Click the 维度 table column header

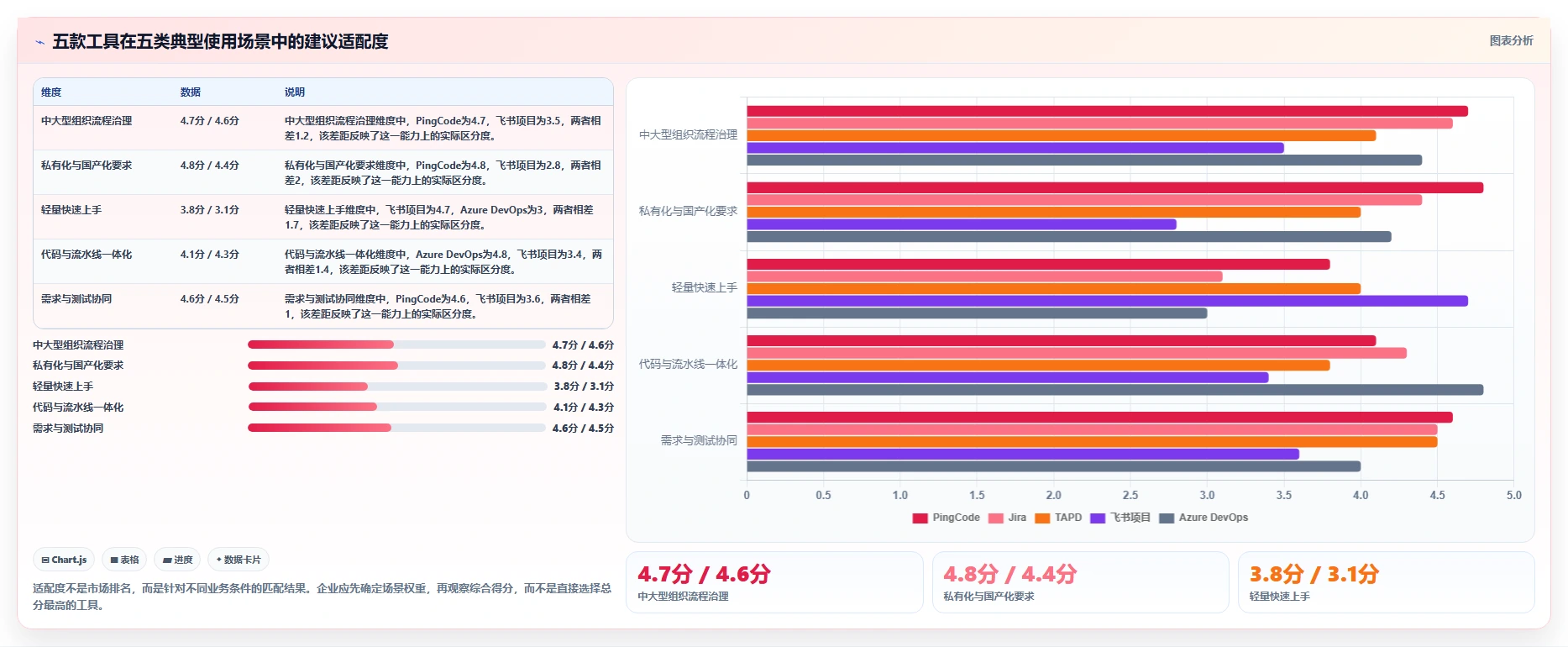[x=51, y=92]
